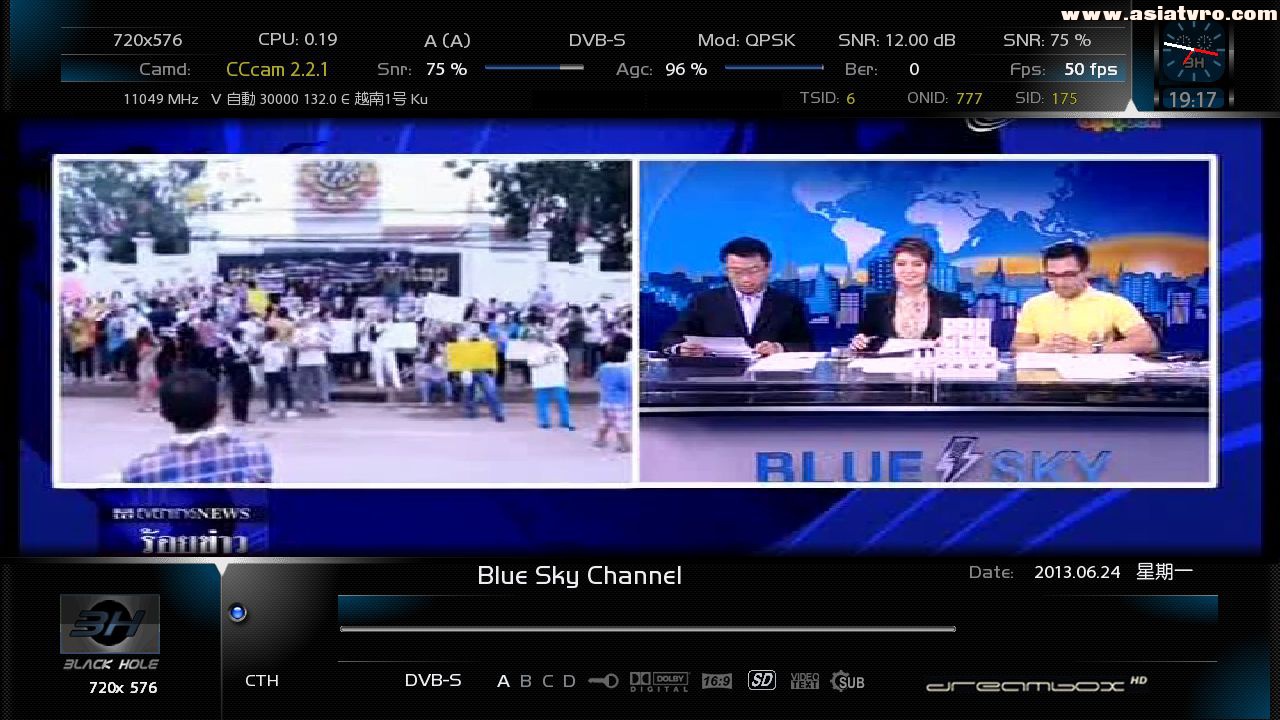Click the CCcam 2.2.1 value

tap(277, 70)
